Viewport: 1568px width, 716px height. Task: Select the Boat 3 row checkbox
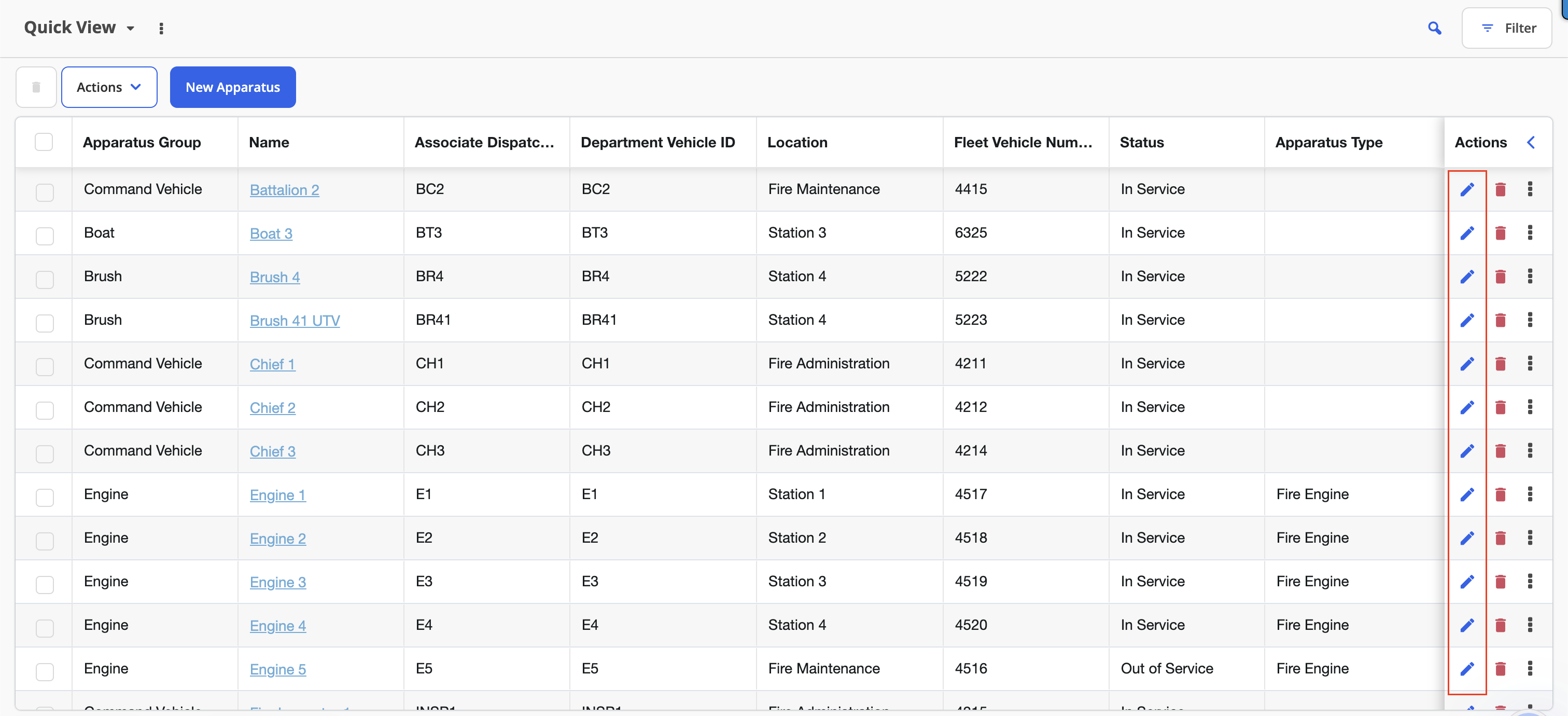pos(45,236)
